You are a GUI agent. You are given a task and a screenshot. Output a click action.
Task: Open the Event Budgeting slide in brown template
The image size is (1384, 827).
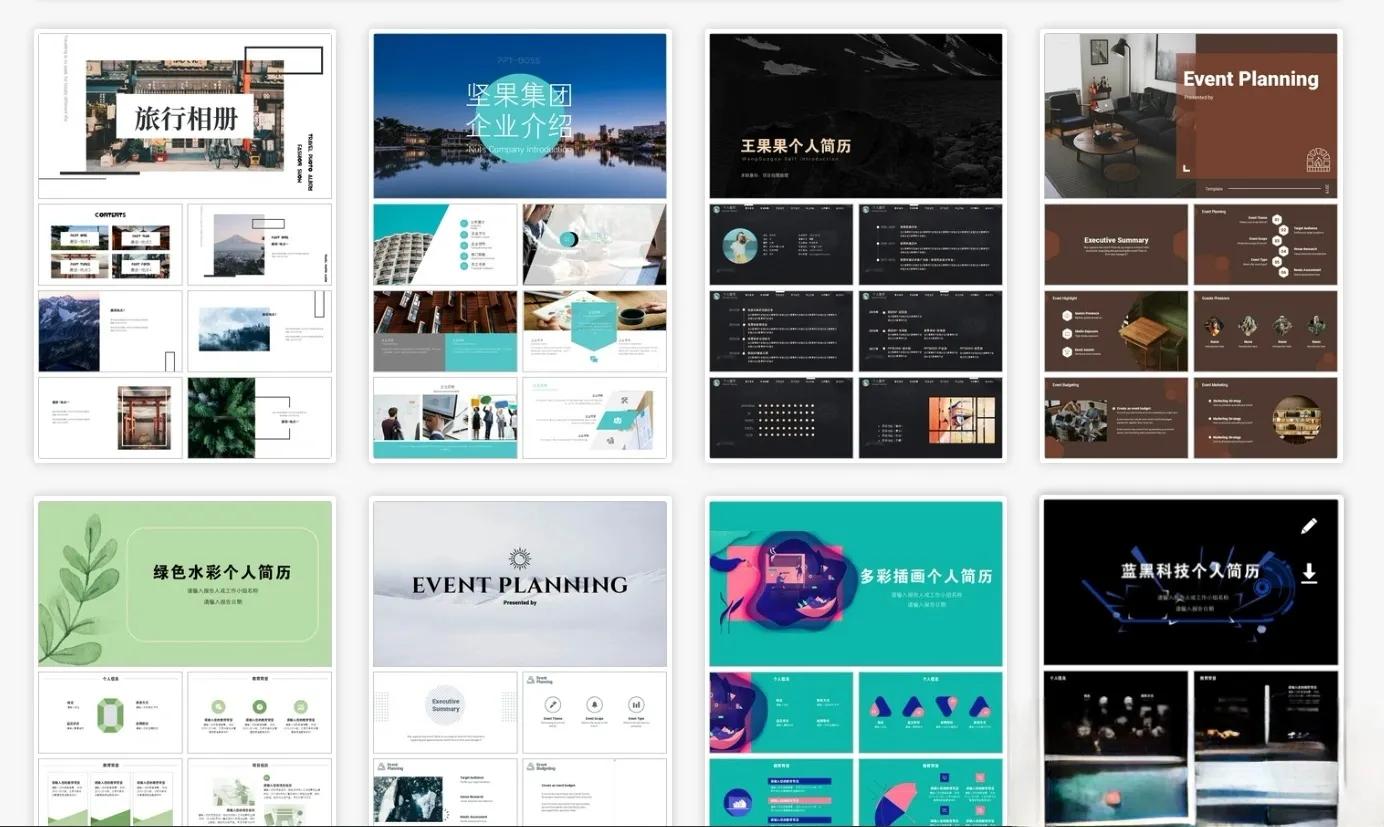1117,418
